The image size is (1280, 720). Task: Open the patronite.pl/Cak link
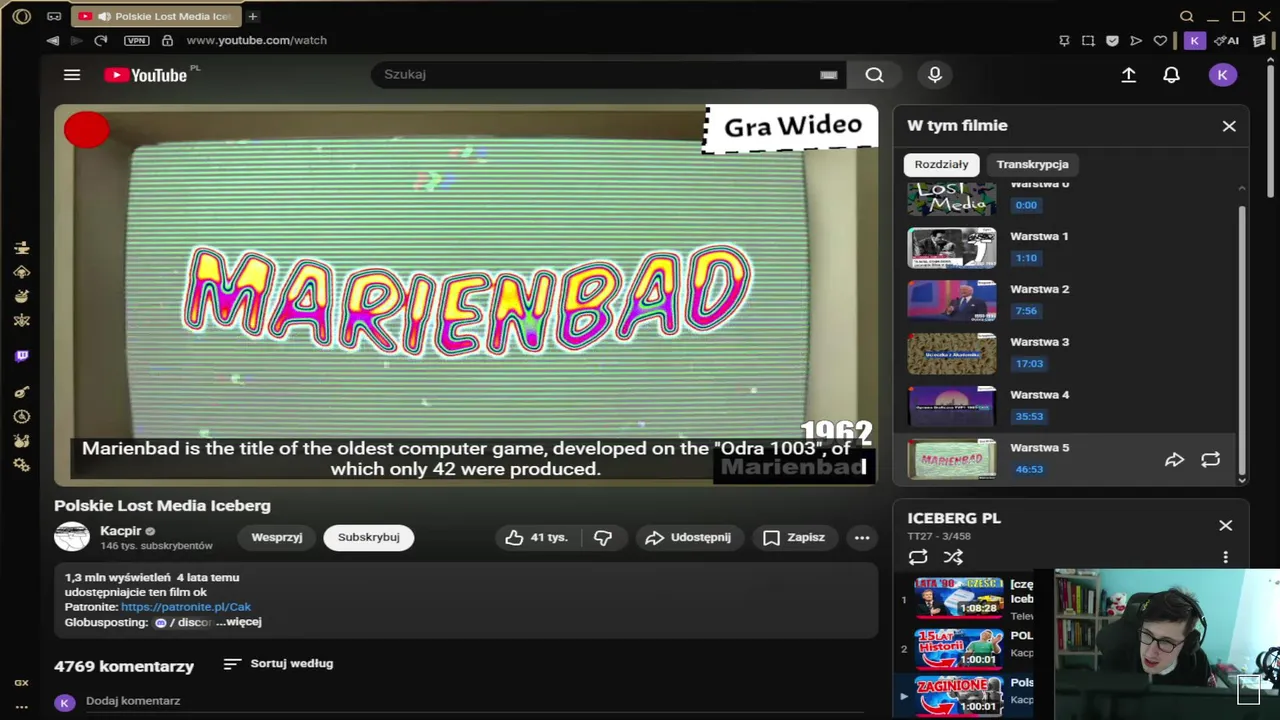pos(186,606)
